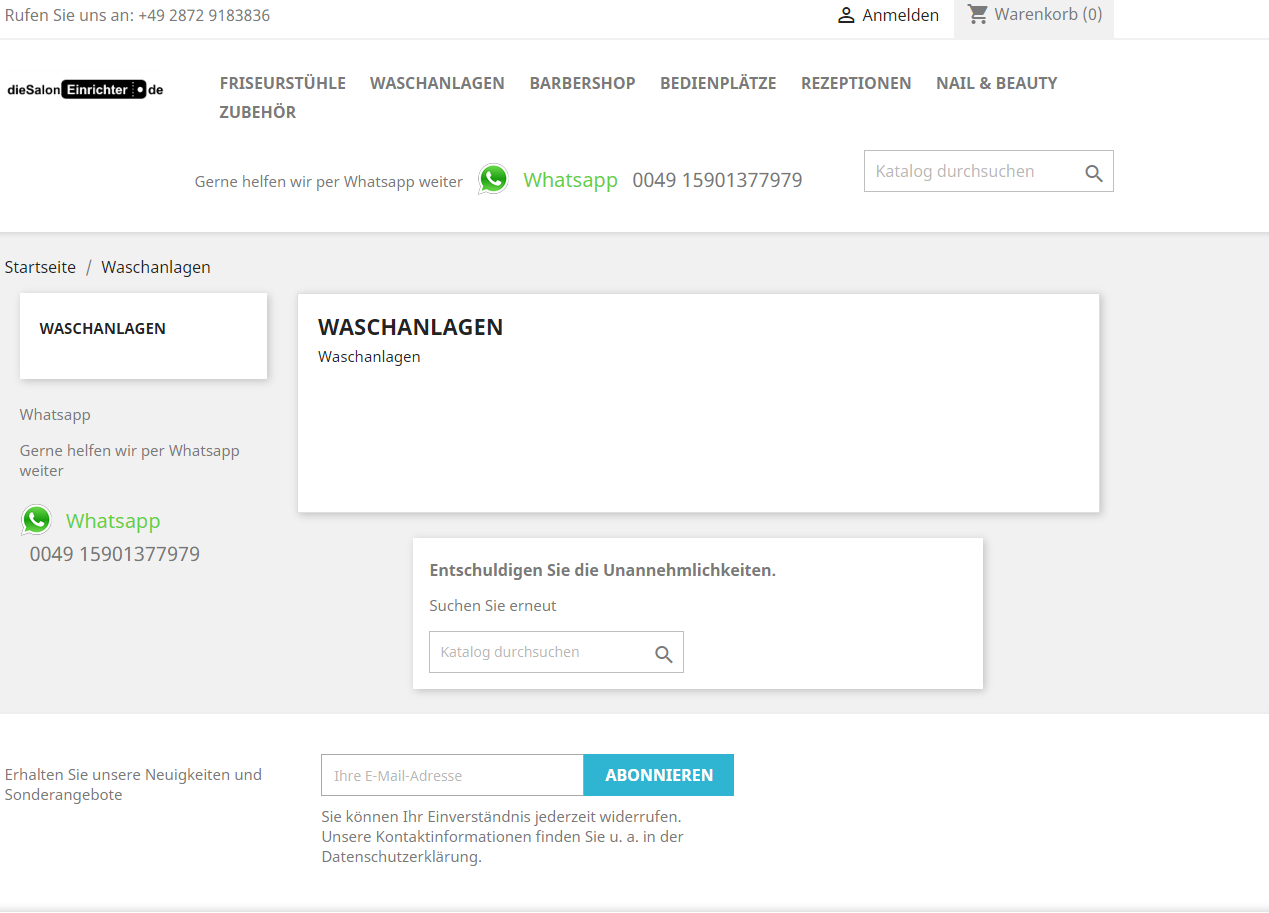Click the 'Suchen Sie erneut' text
Viewport: 1269px width, 913px height.
(493, 605)
